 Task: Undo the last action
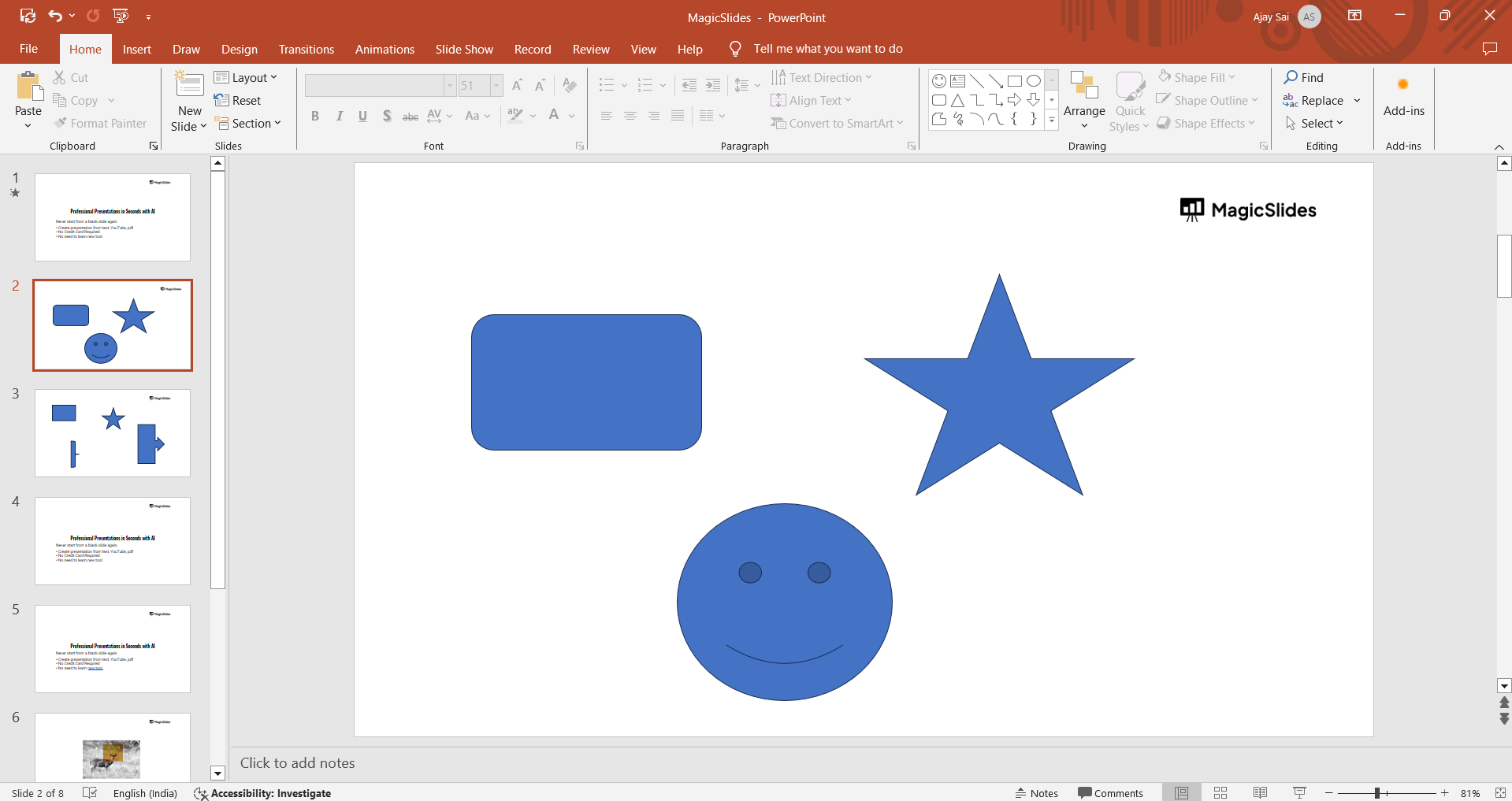[55, 16]
